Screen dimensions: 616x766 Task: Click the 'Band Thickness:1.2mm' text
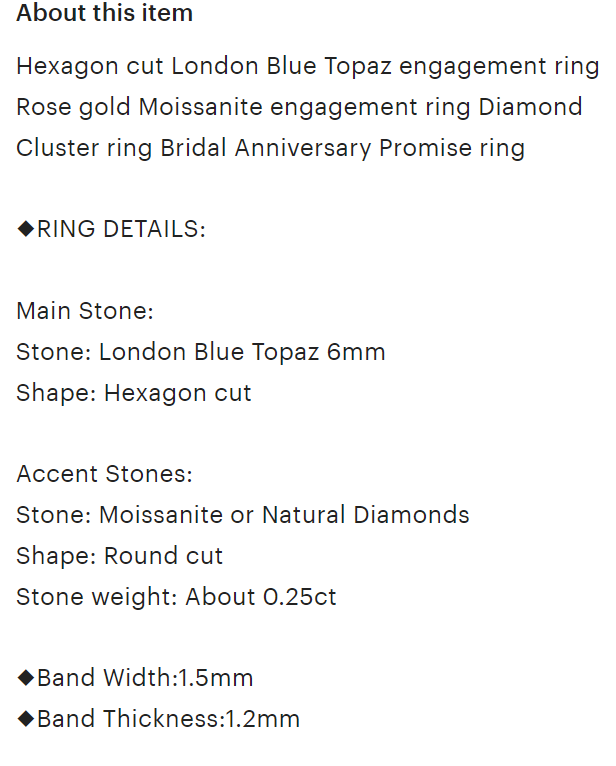tap(169, 719)
